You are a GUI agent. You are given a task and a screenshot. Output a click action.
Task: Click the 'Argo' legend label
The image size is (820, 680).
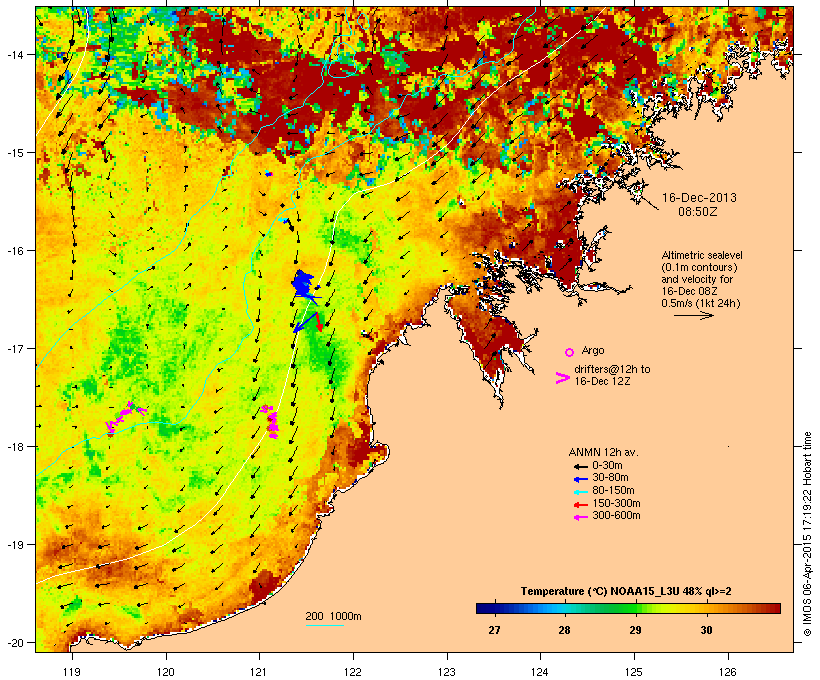[593, 350]
